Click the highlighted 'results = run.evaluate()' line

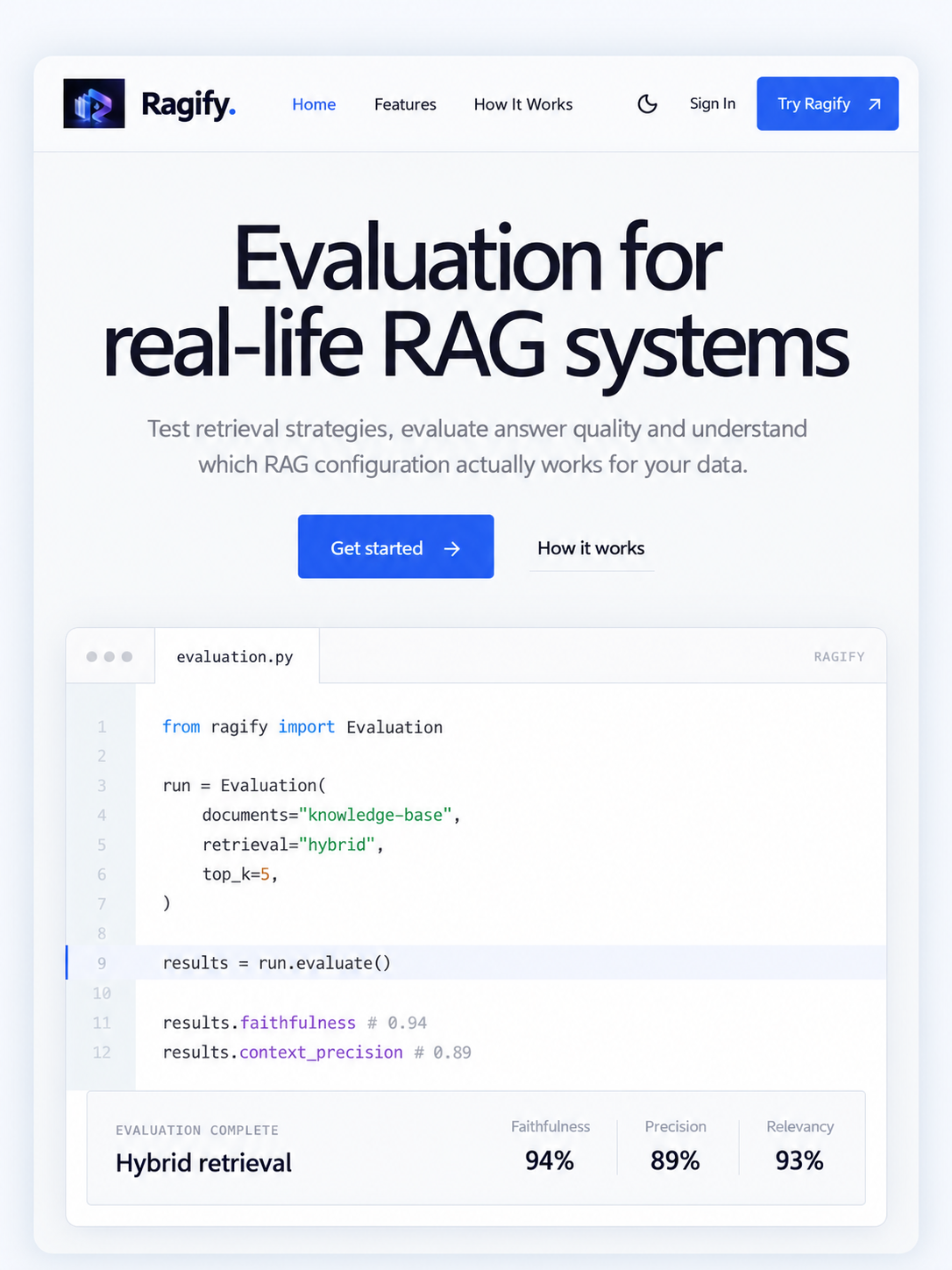(476, 962)
